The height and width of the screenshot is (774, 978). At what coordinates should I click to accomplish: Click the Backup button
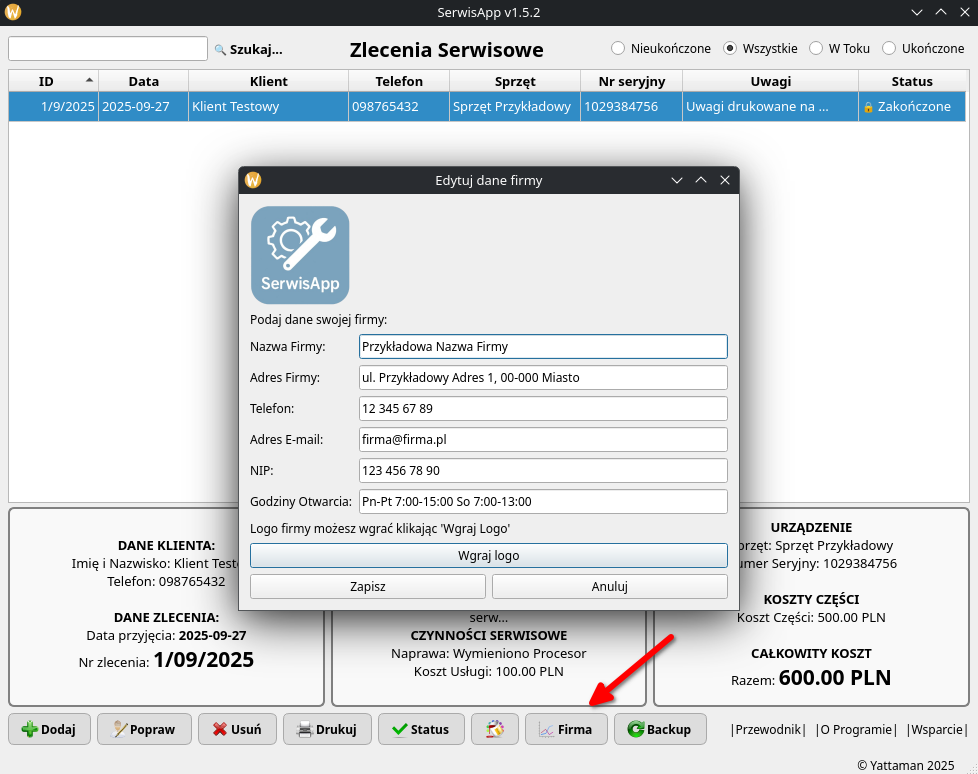[659, 729]
